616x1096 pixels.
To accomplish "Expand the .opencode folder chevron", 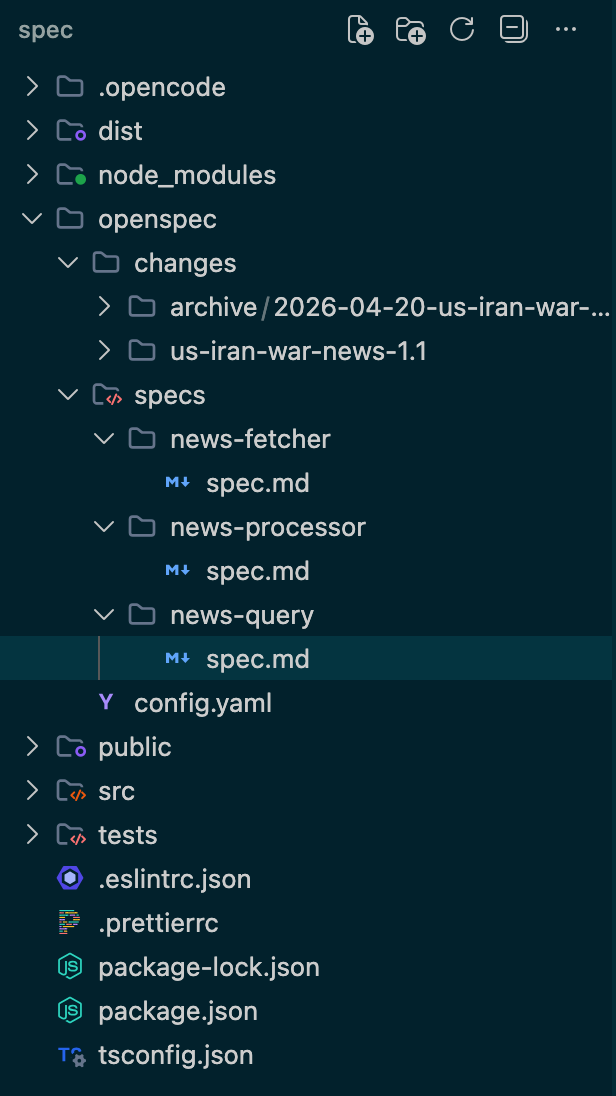I will pos(32,87).
